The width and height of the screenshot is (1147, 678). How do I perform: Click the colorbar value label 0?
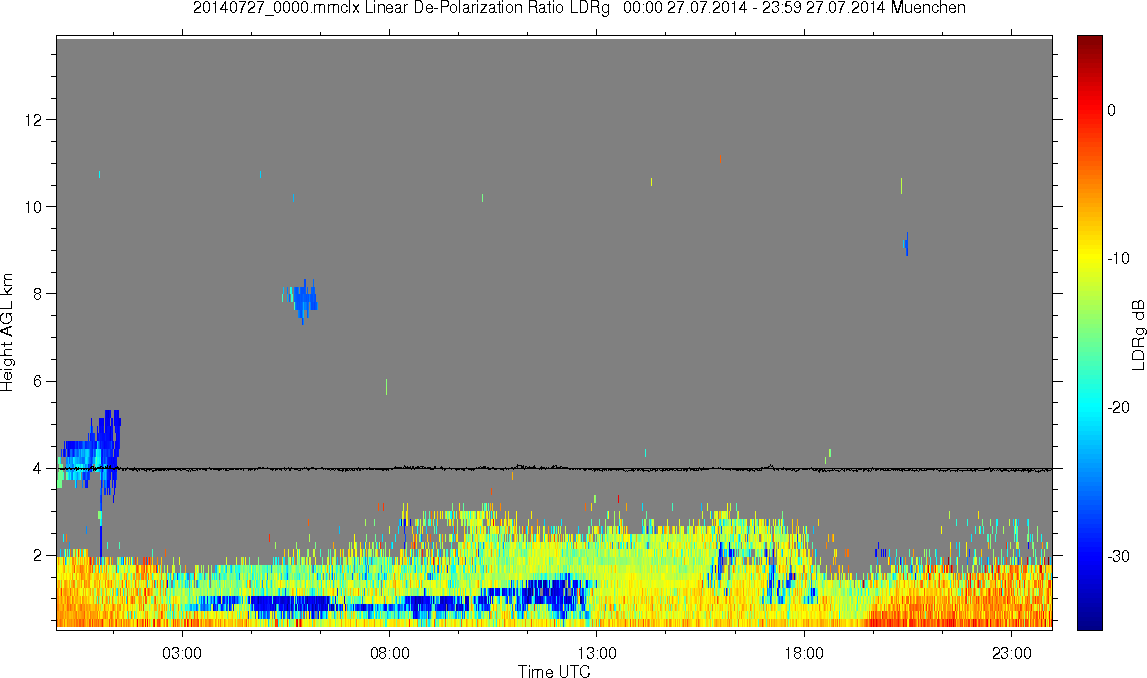pos(1112,110)
